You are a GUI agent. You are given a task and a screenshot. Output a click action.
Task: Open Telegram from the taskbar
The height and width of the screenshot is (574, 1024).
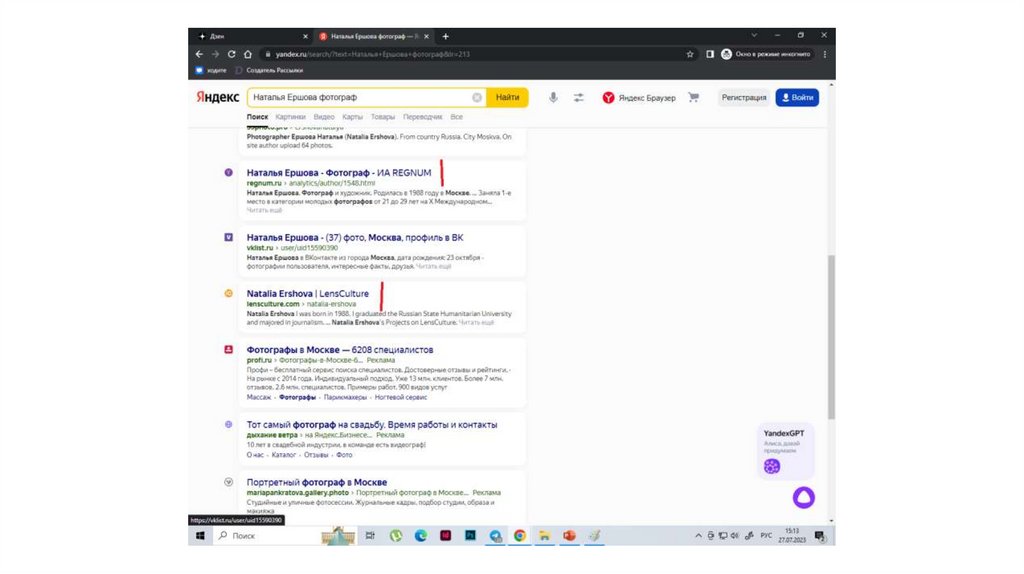pyautogui.click(x=495, y=535)
